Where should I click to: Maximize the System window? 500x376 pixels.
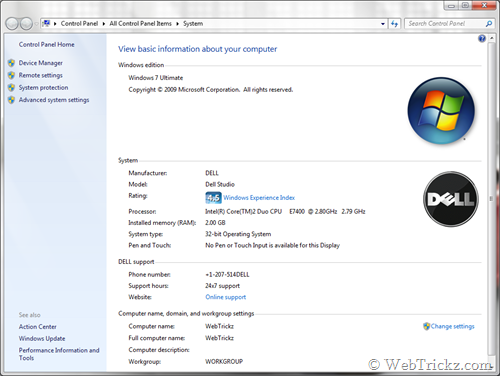click(466, 6)
